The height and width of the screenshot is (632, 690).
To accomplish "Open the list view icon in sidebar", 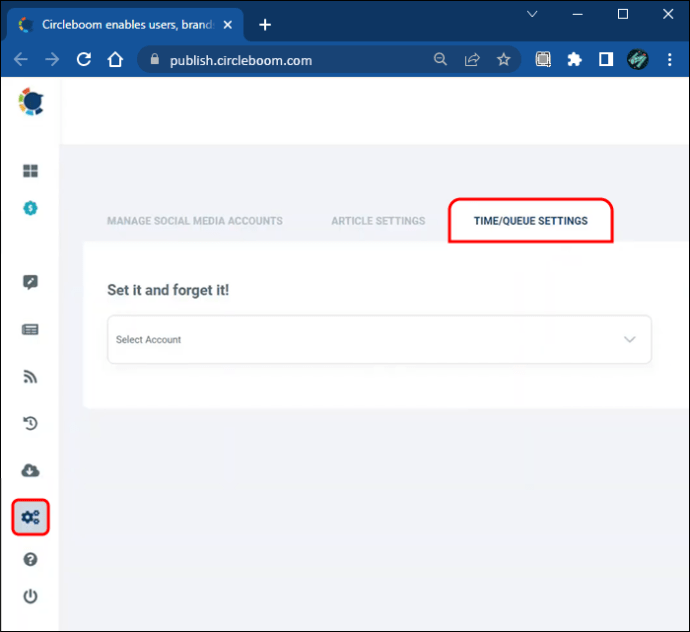I will 30,329.
